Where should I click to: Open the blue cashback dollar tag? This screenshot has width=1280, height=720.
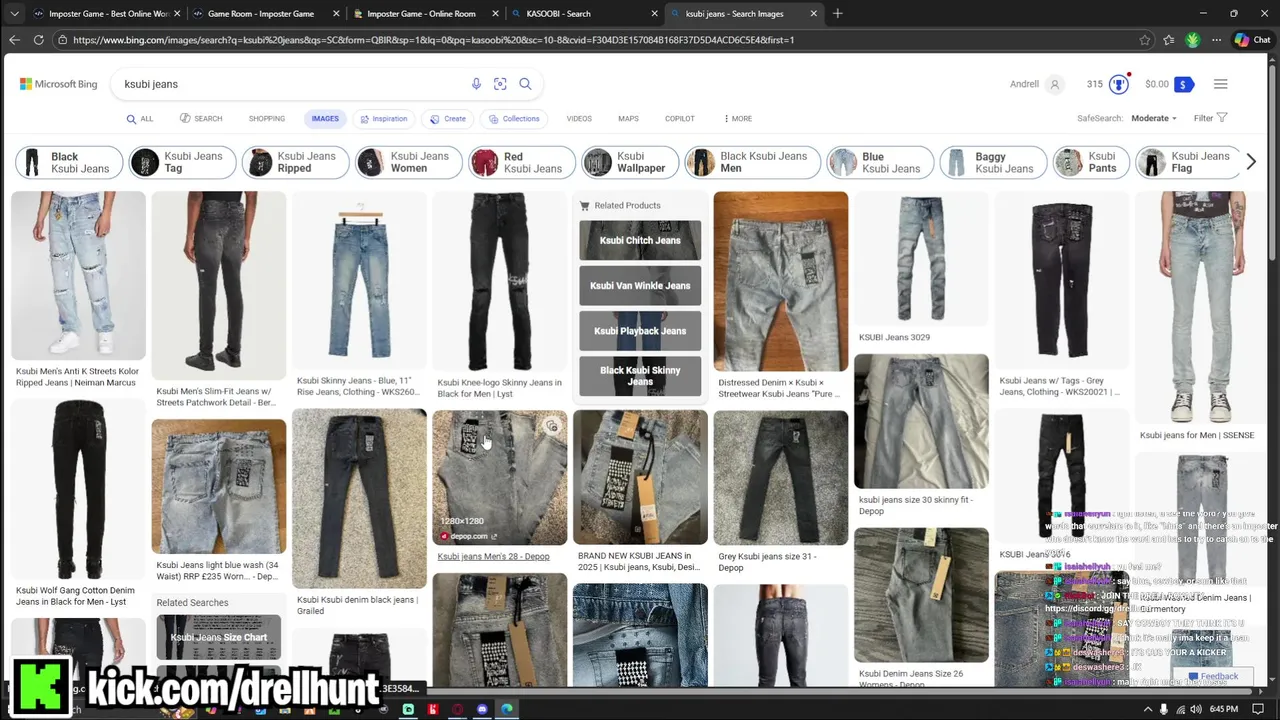[x=1184, y=84]
